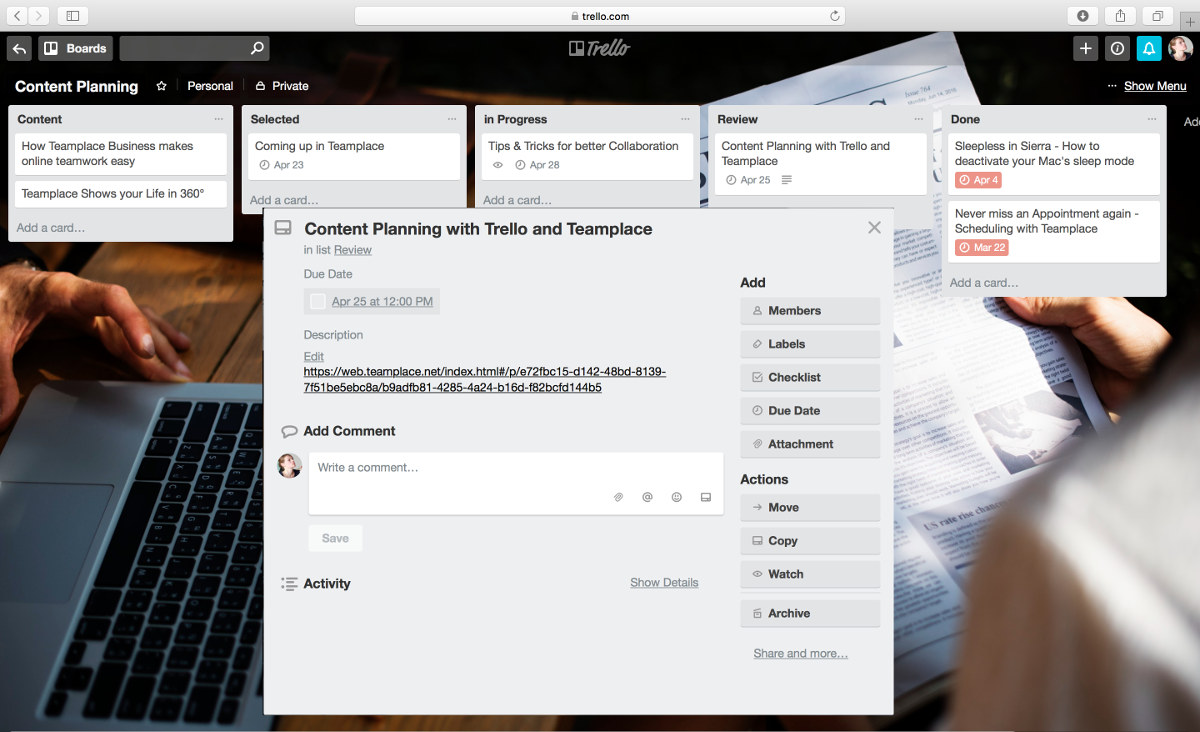The height and width of the screenshot is (732, 1200).
Task: Click the add card icon in comment box
Action: (x=705, y=497)
